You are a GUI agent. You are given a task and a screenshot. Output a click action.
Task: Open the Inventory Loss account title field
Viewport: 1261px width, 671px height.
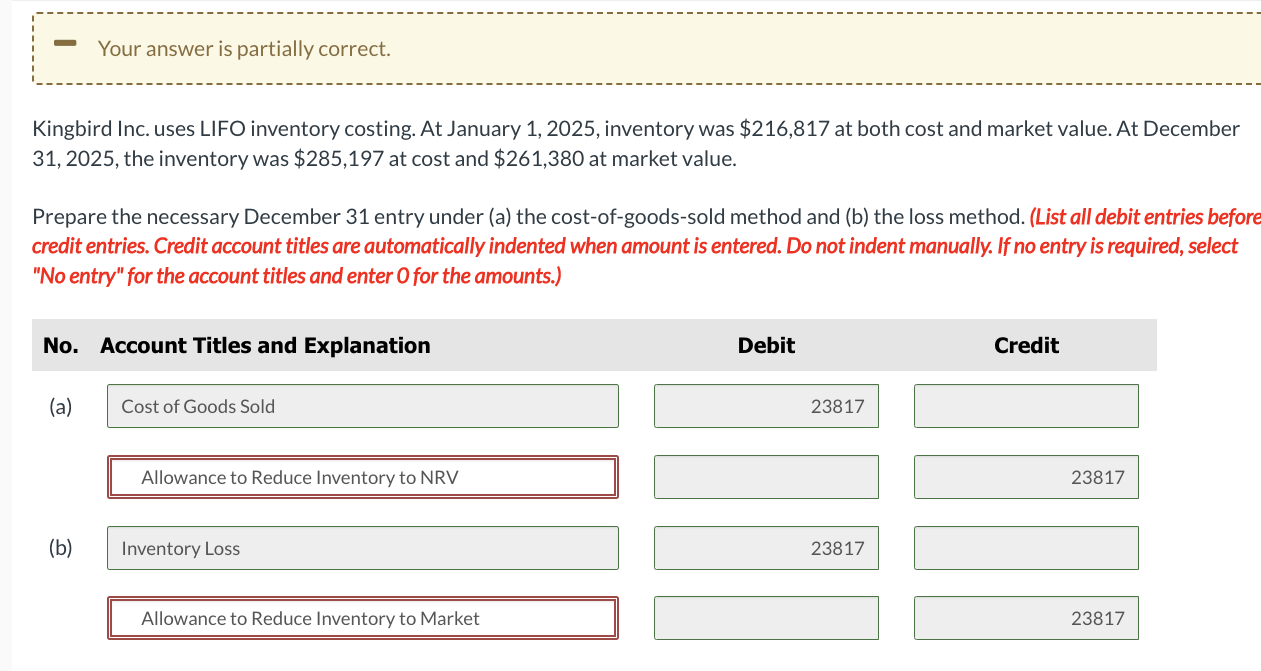point(363,548)
